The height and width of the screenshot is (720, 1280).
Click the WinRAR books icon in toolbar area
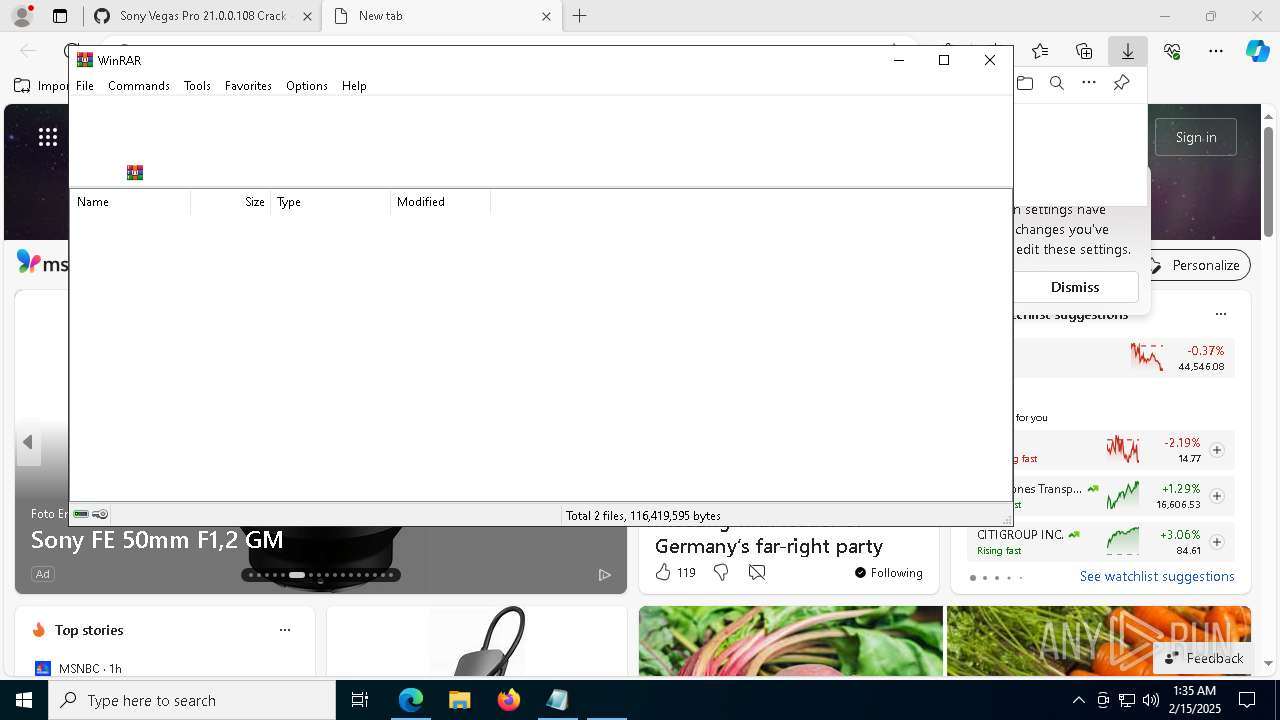135,173
